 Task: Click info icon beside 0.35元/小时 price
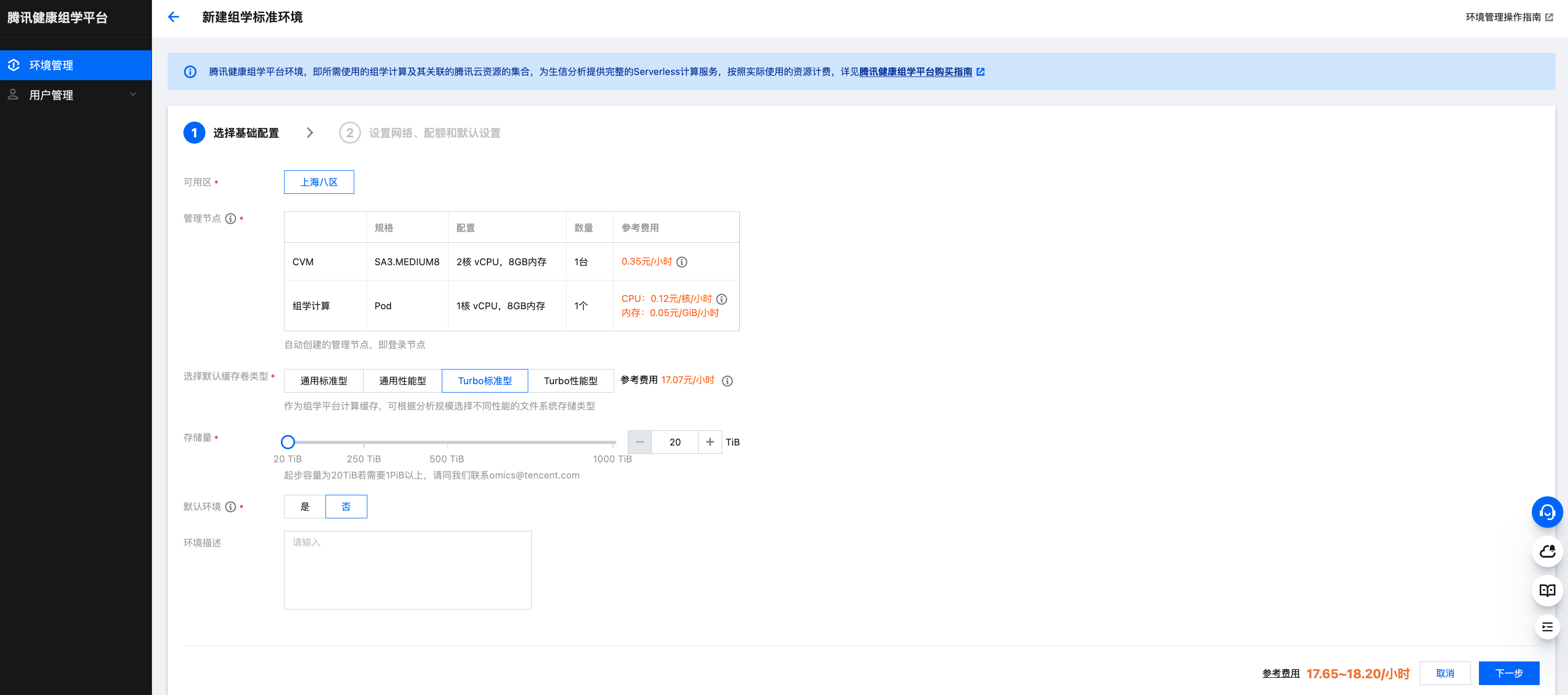[x=682, y=262]
